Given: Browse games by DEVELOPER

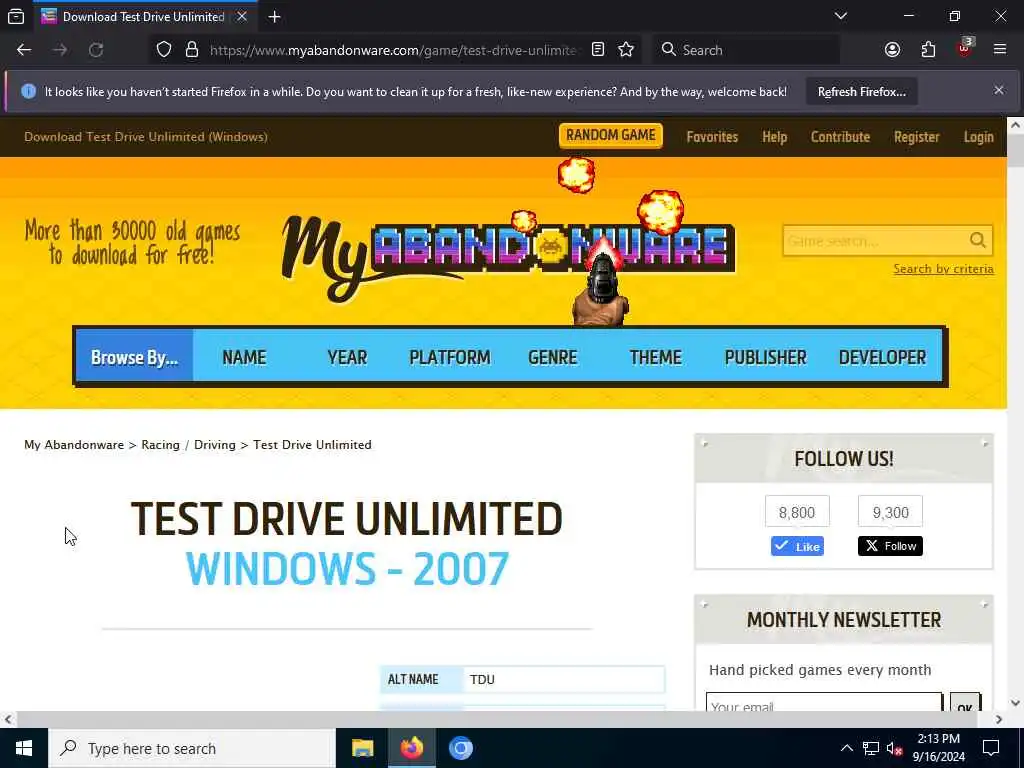Looking at the screenshot, I should 882,357.
